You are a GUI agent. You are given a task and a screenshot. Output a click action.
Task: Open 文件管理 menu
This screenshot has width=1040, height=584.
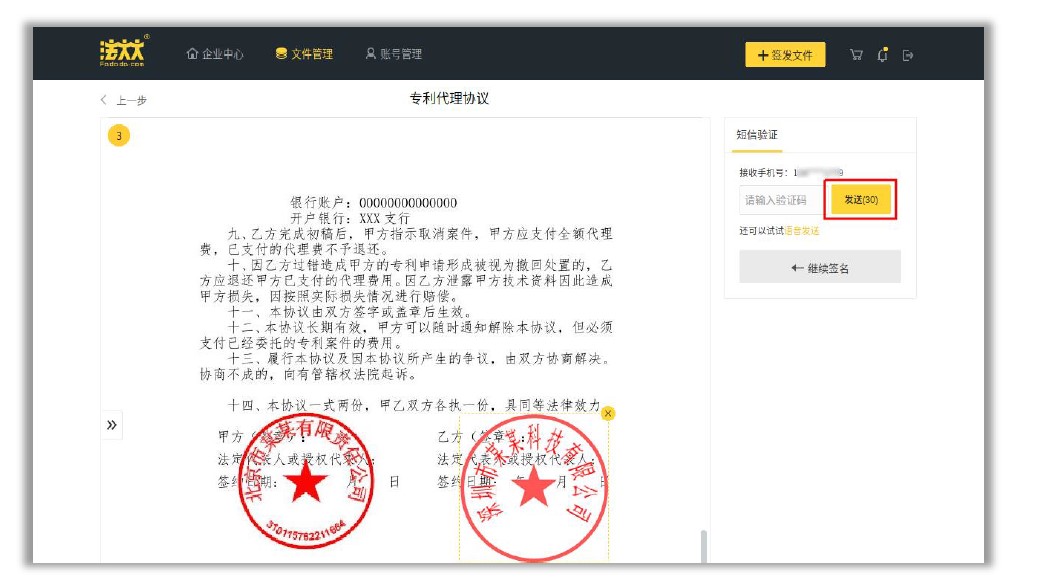tap(304, 54)
